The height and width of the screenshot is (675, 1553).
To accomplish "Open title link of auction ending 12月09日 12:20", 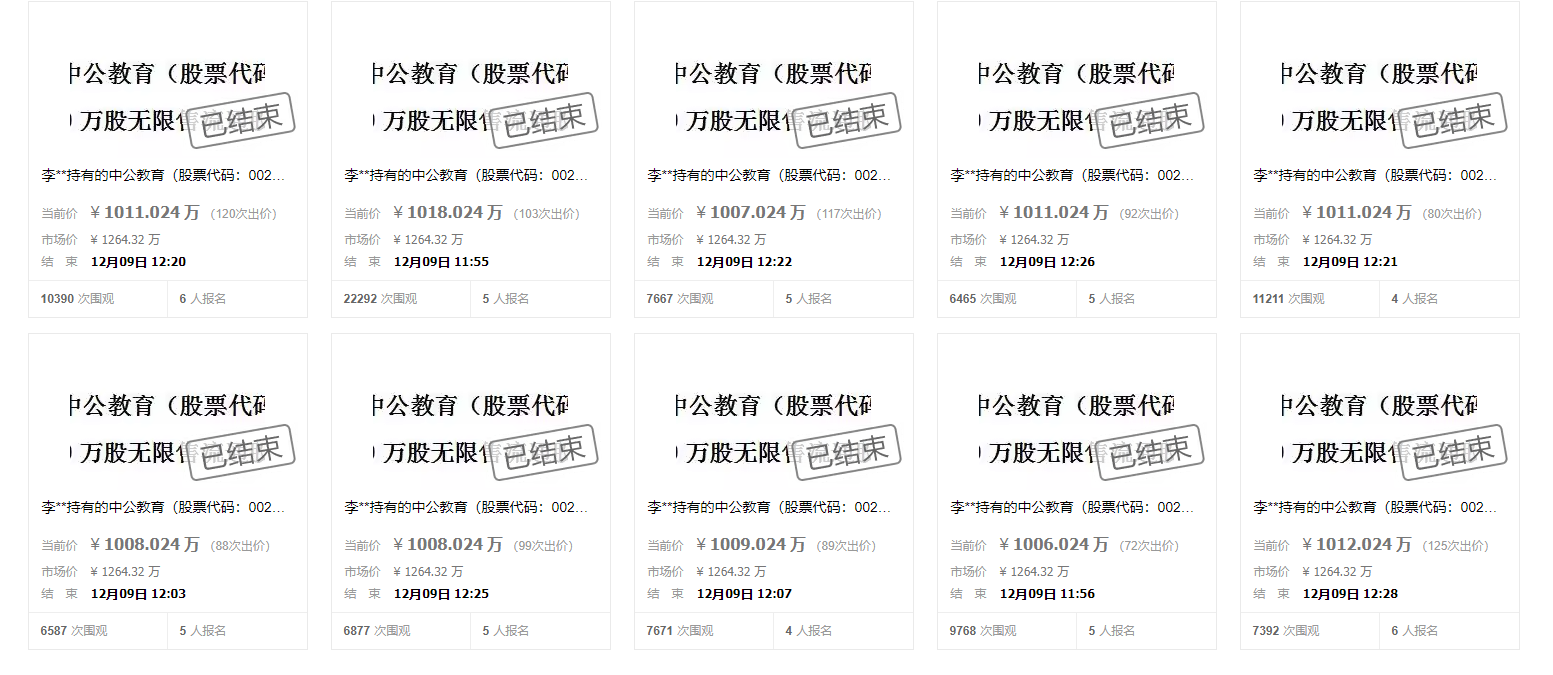I will pos(163,175).
